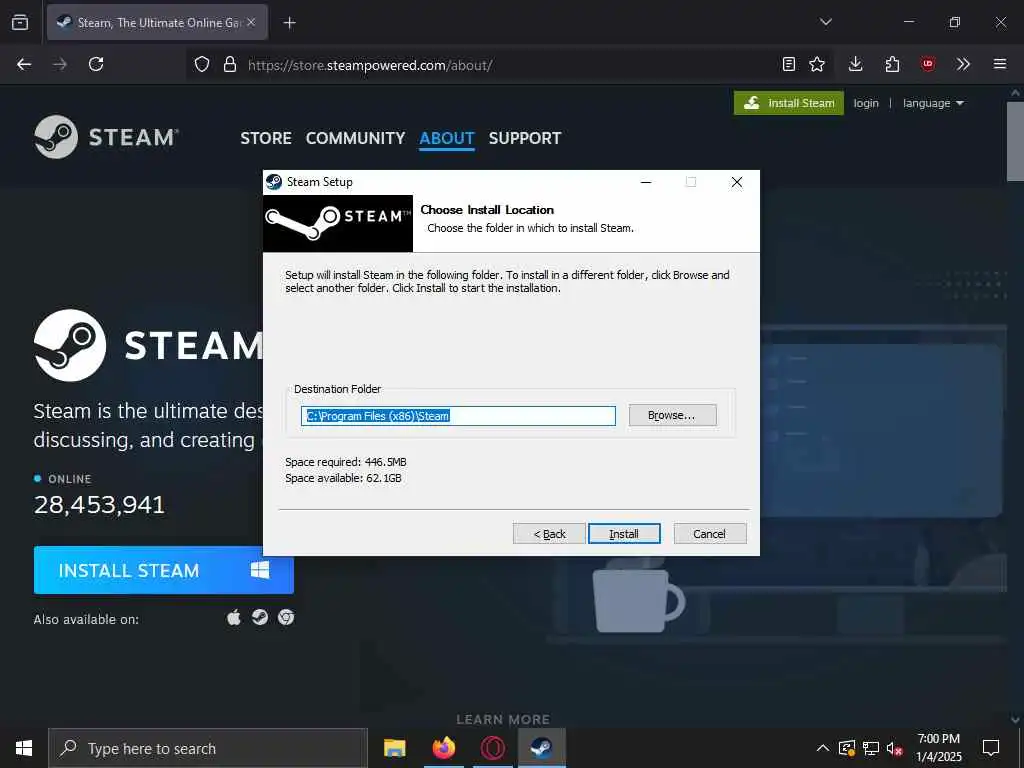Click the Back button in Steam Setup
1024x768 pixels.
click(x=549, y=534)
